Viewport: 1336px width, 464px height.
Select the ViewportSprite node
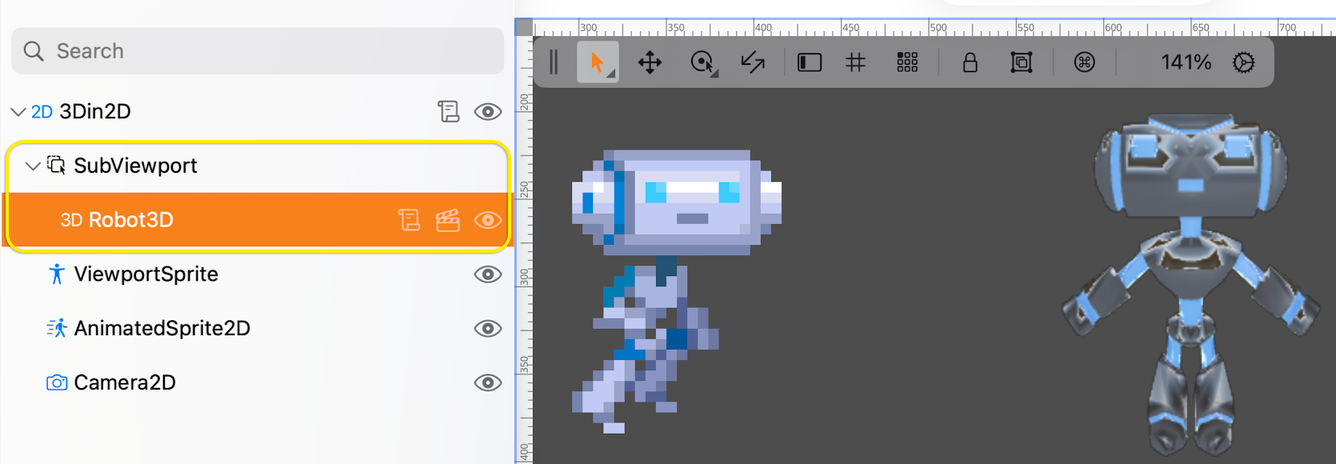(x=146, y=274)
